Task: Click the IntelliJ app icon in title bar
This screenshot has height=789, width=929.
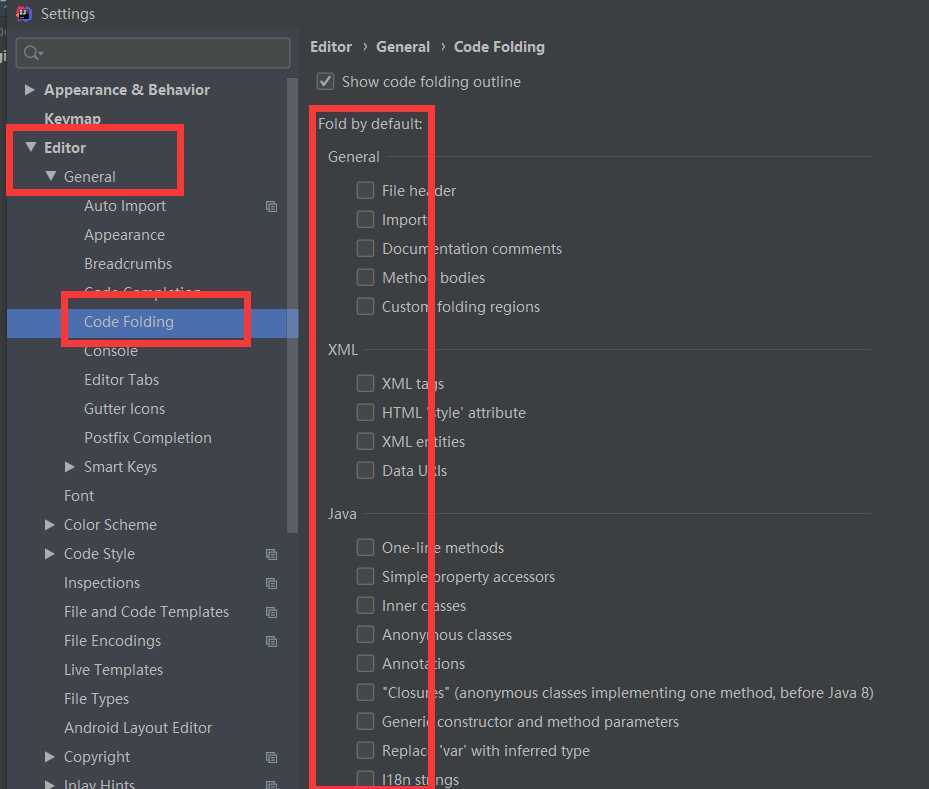Action: [24, 14]
